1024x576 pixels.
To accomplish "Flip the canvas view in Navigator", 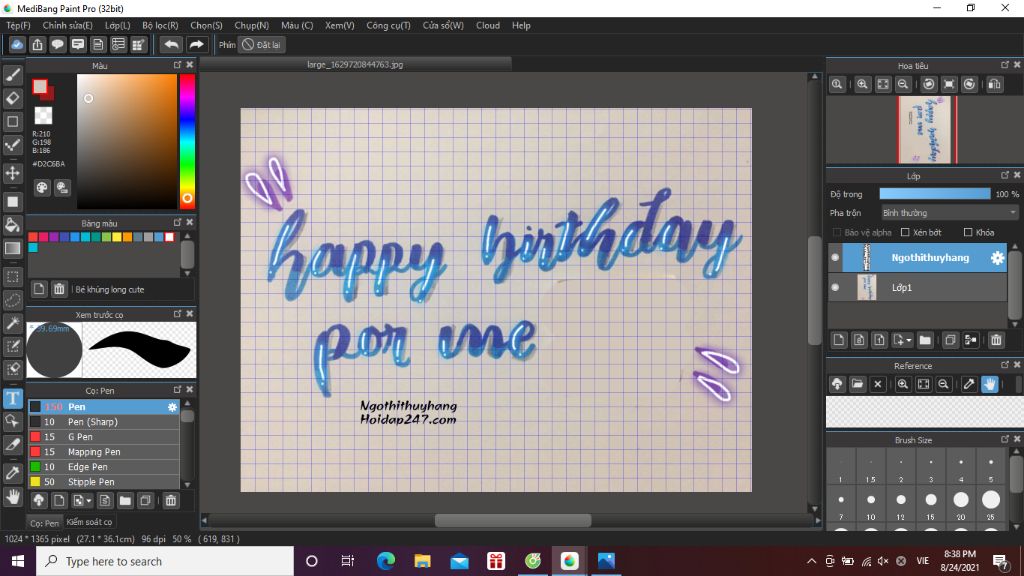I will coord(995,84).
